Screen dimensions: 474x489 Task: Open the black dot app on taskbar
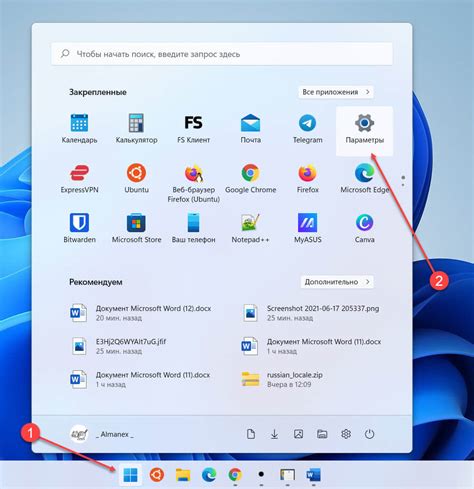(x=261, y=475)
